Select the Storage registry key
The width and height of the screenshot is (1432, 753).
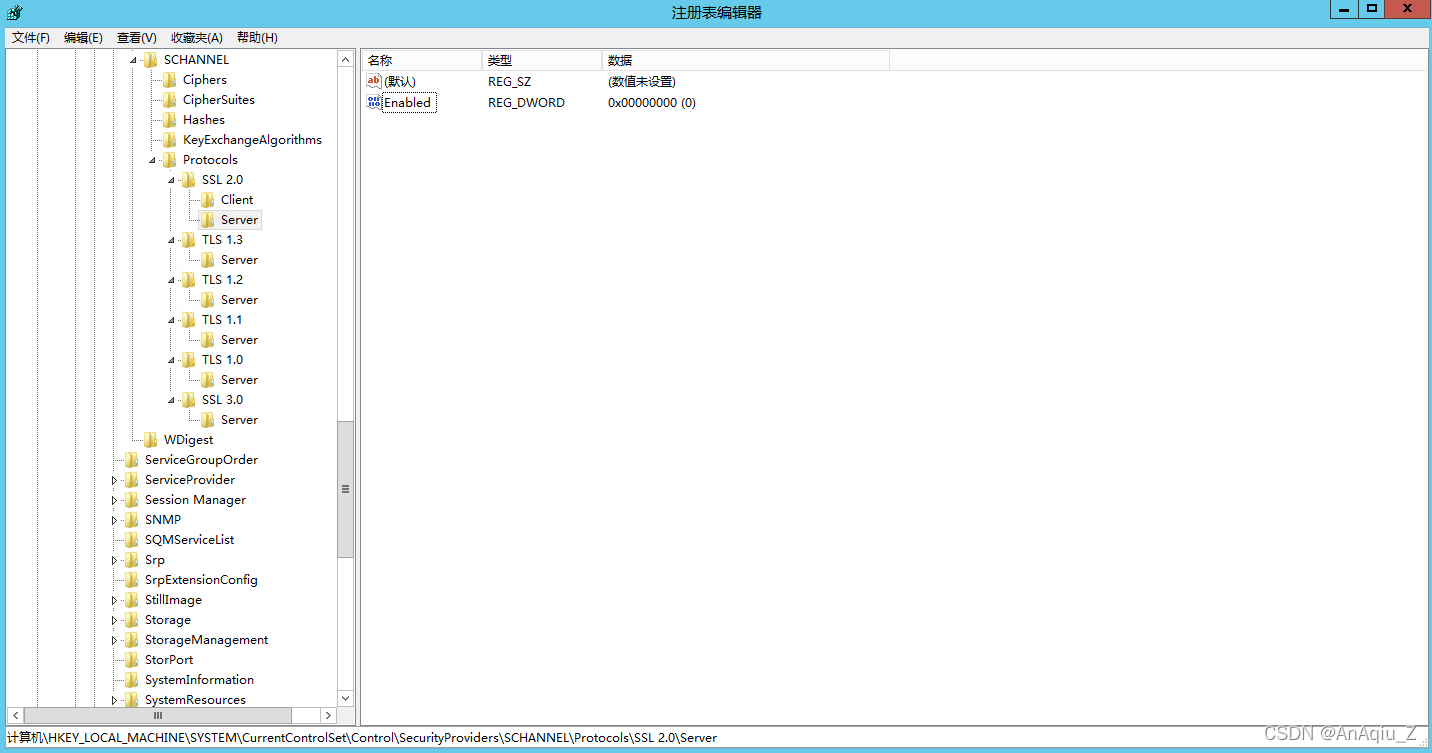pos(168,620)
